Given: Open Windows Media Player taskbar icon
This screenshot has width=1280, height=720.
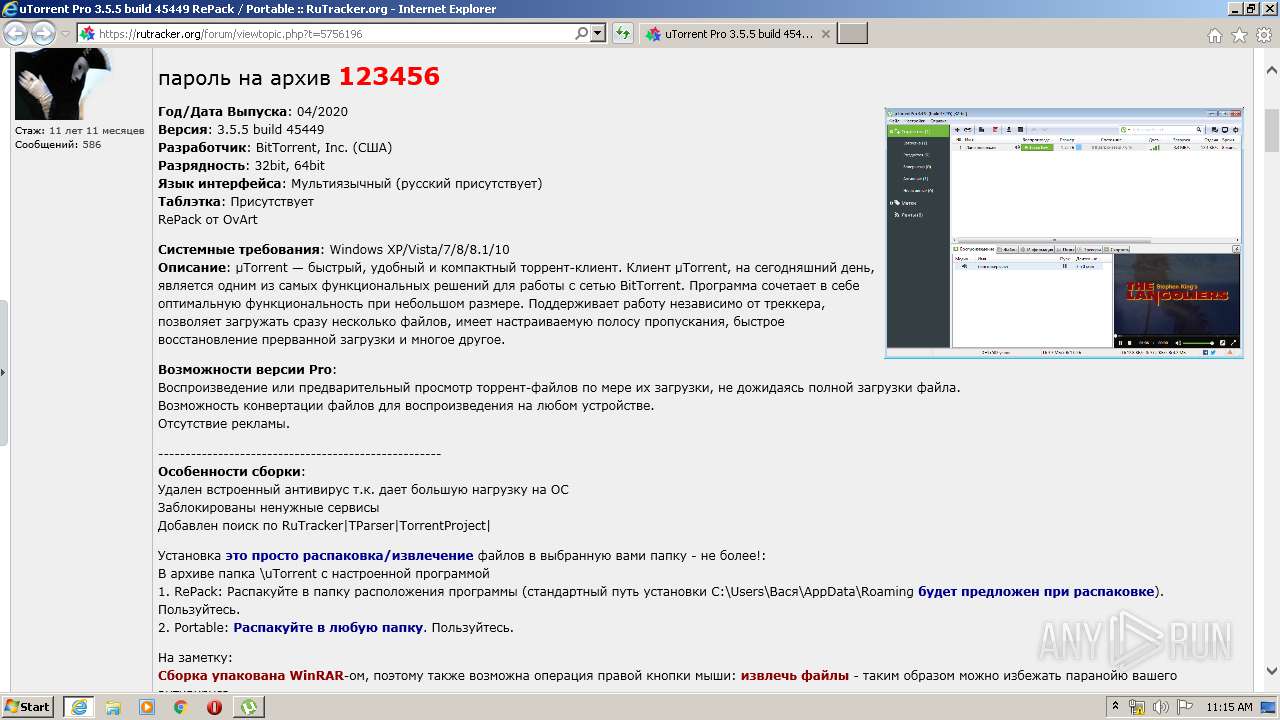Looking at the screenshot, I should 147,706.
